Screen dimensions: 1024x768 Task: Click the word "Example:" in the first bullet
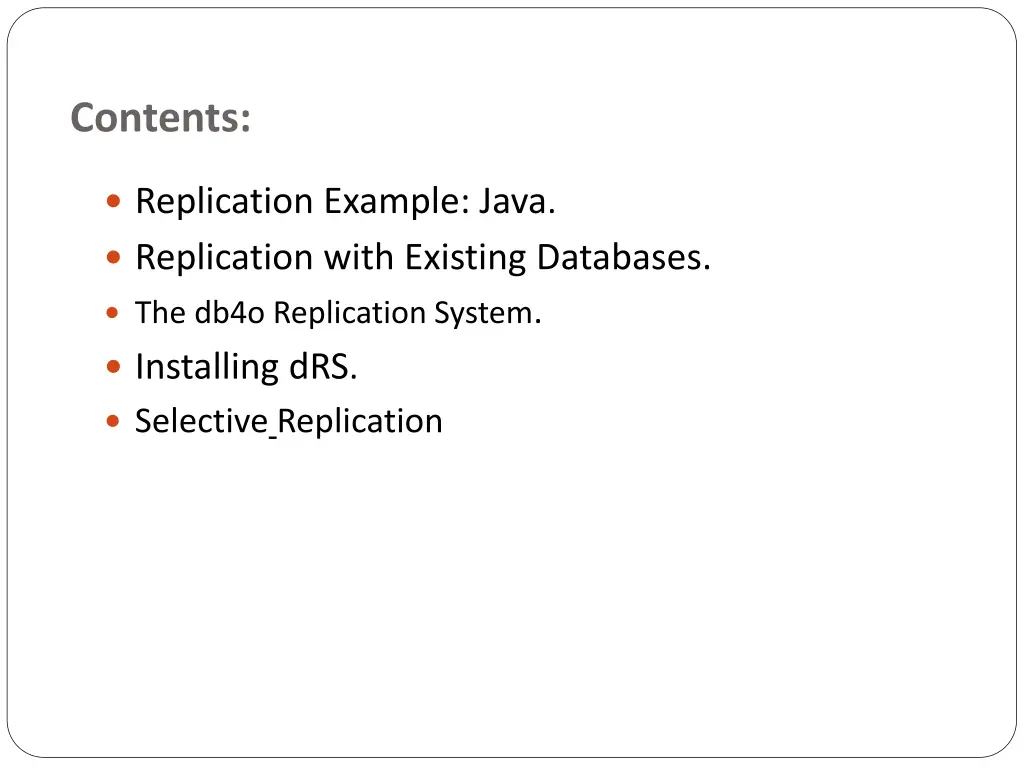[397, 202]
